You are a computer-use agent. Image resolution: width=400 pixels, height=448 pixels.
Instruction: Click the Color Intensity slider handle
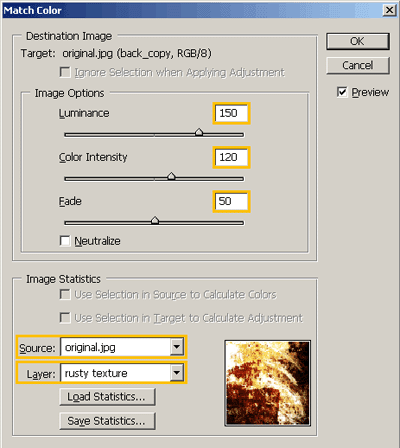coord(171,176)
